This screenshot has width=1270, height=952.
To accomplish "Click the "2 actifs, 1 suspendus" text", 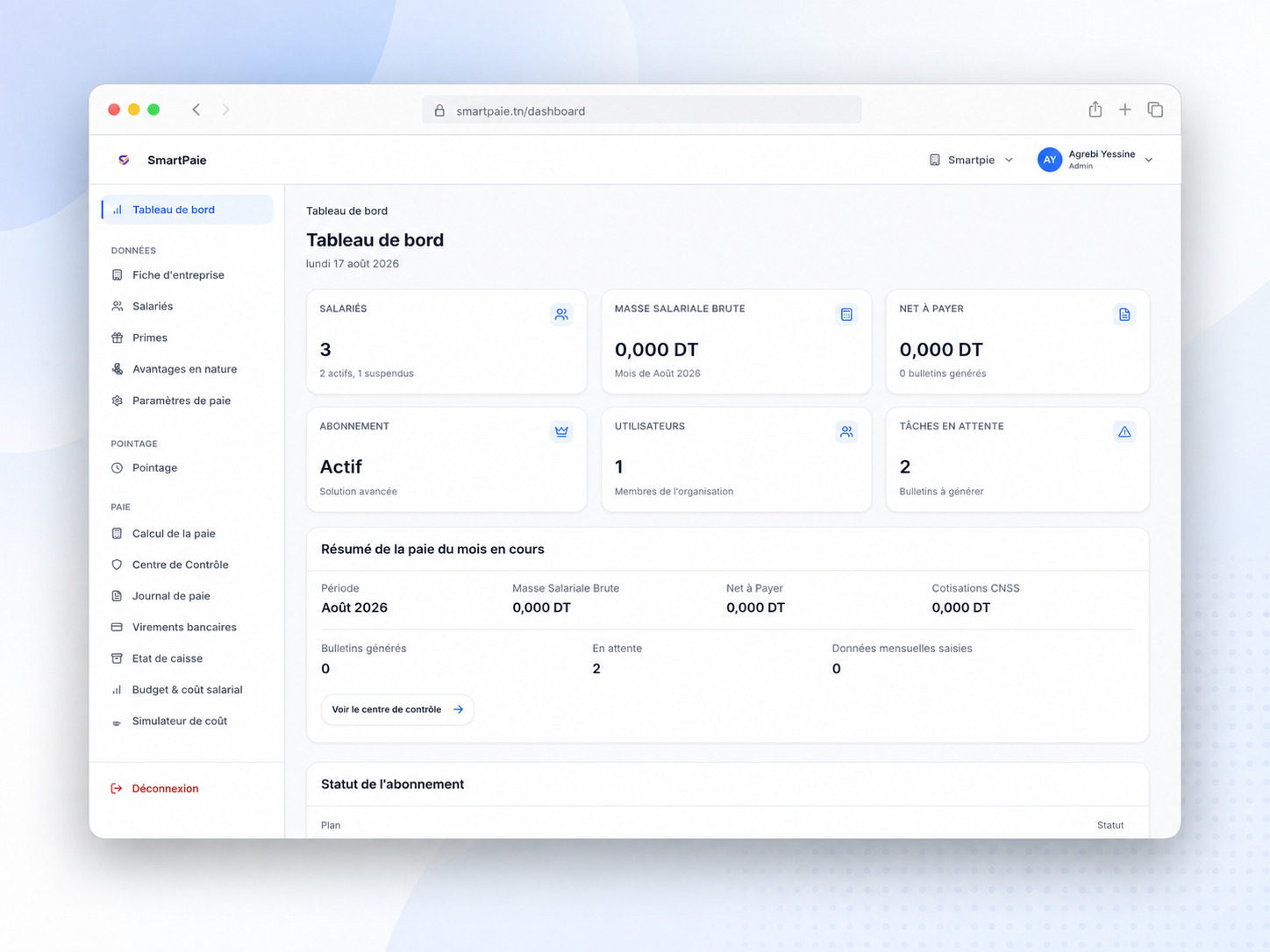I will click(x=367, y=373).
